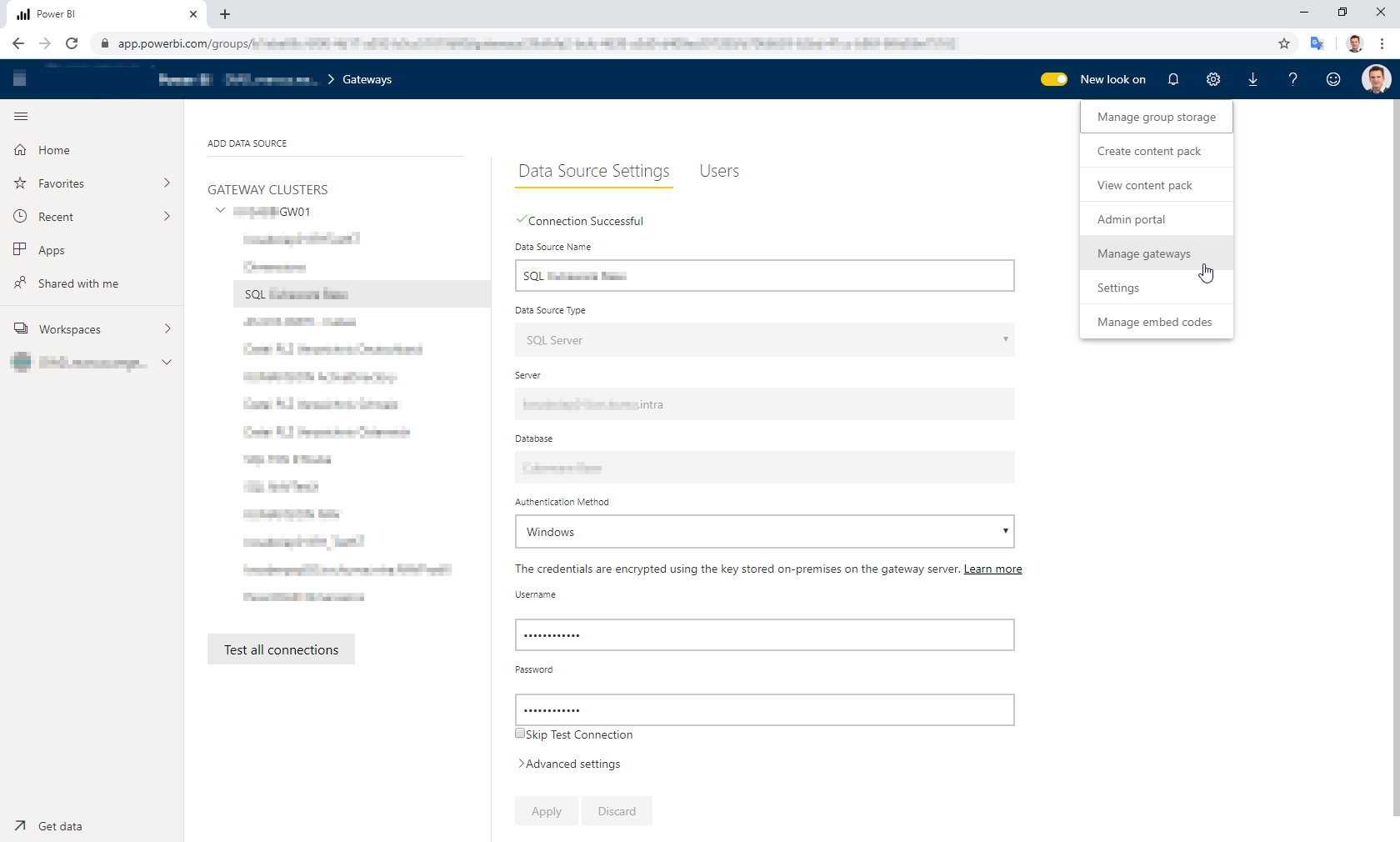The width and height of the screenshot is (1400, 842).
Task: Turn off the New look toggle
Action: pyautogui.click(x=1054, y=79)
